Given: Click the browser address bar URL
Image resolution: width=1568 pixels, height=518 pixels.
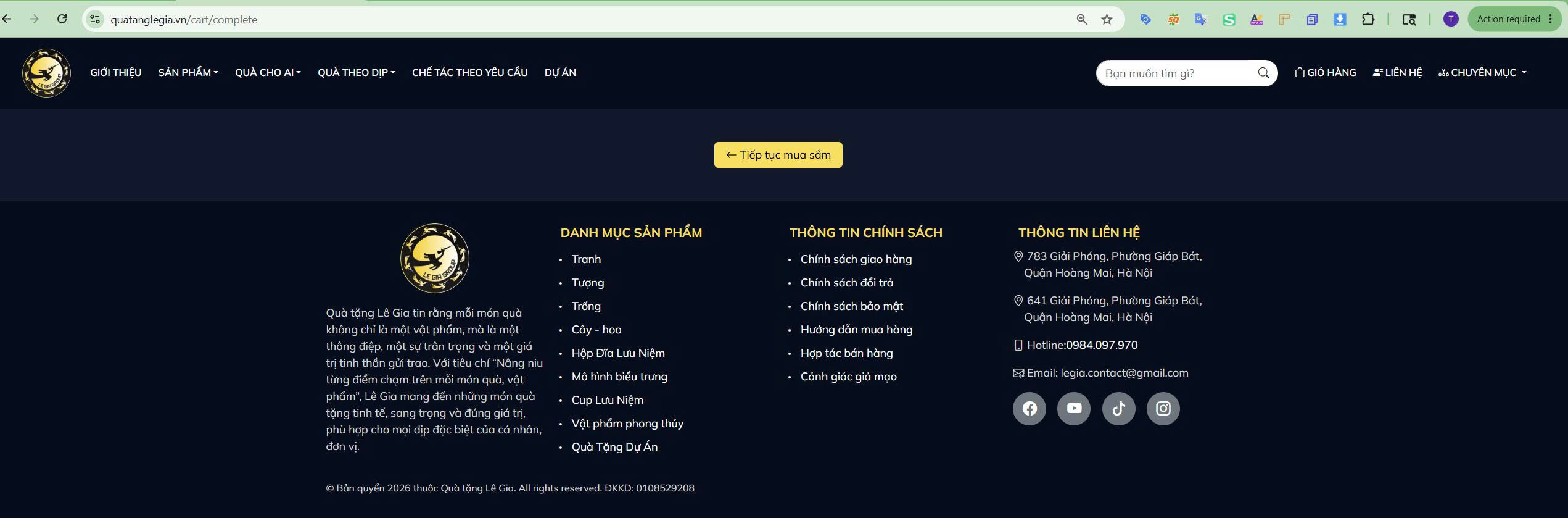Looking at the screenshot, I should (x=184, y=20).
